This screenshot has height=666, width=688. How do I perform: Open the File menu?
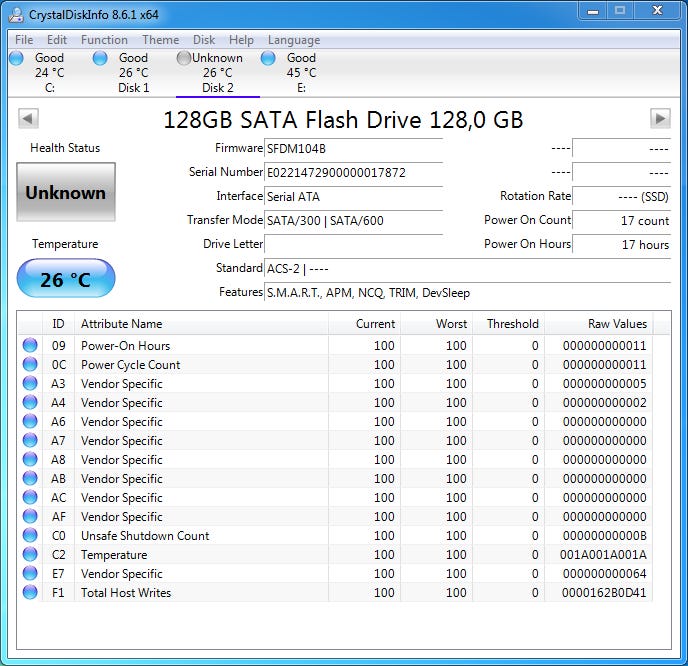(24, 40)
